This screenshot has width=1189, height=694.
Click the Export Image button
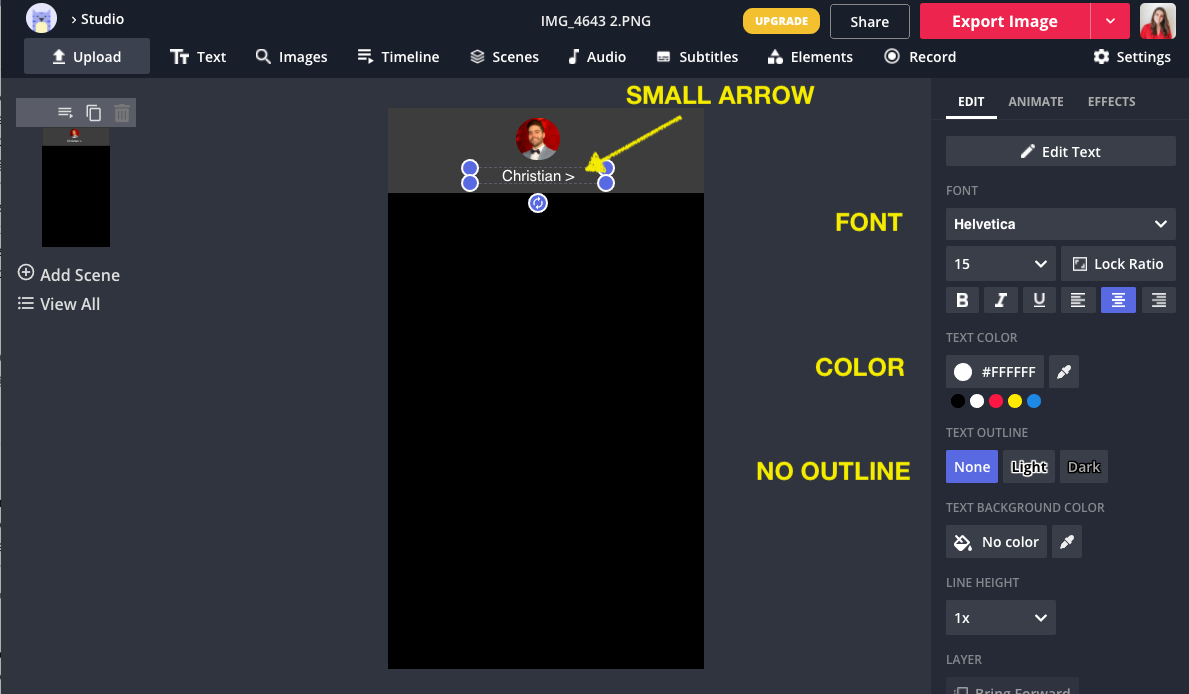tap(1005, 21)
